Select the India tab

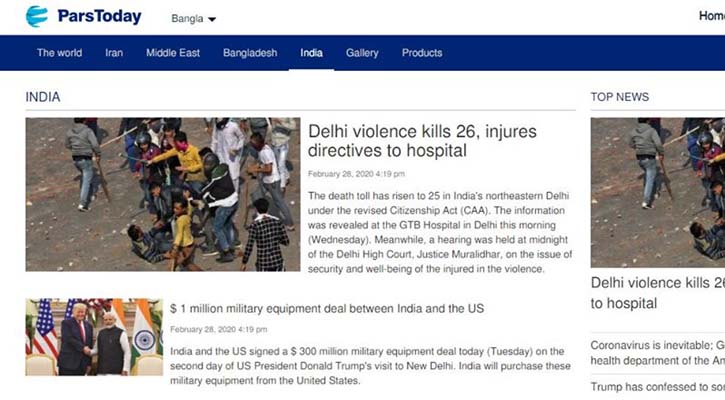point(312,53)
